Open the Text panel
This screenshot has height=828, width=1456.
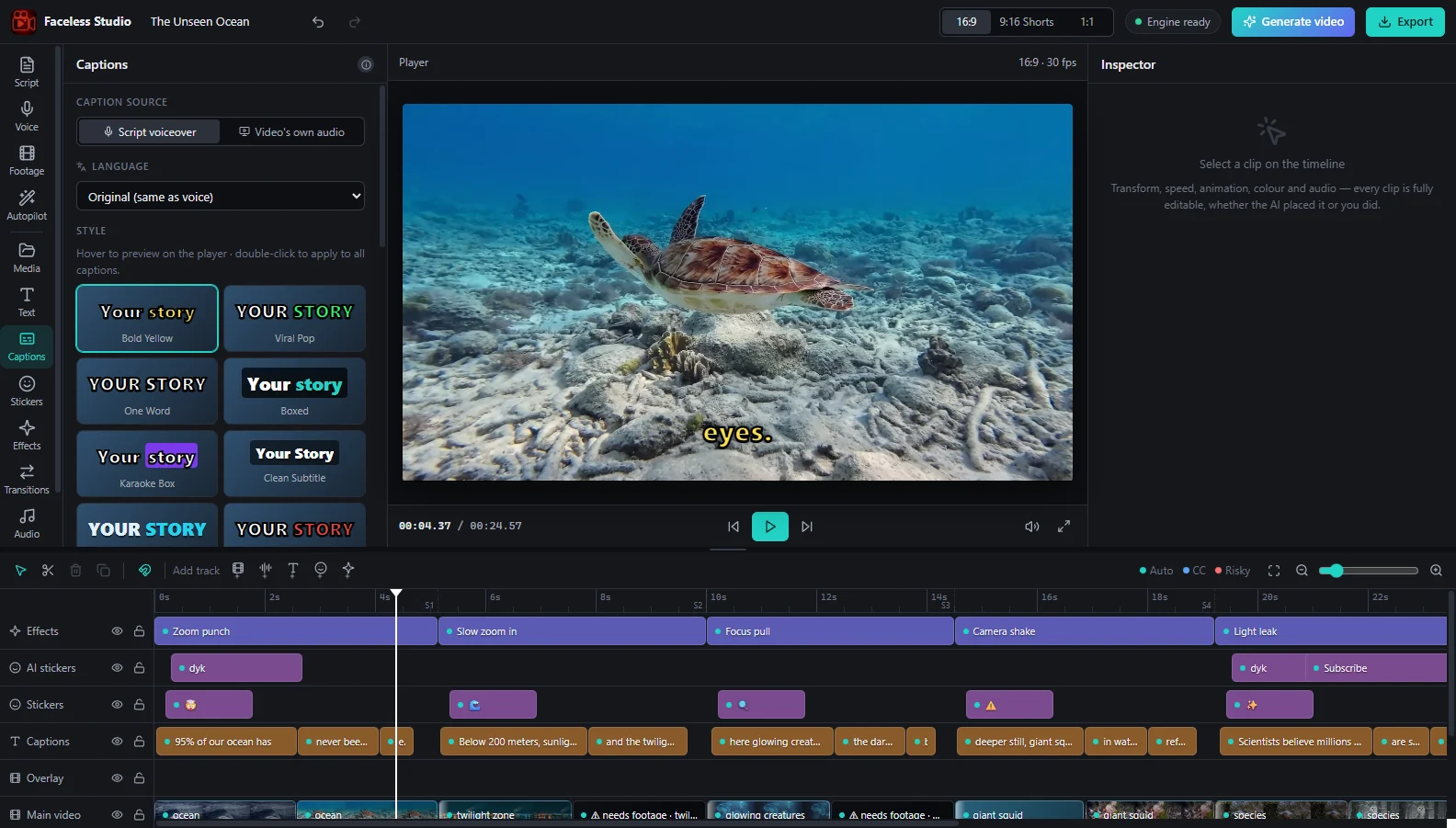27,301
